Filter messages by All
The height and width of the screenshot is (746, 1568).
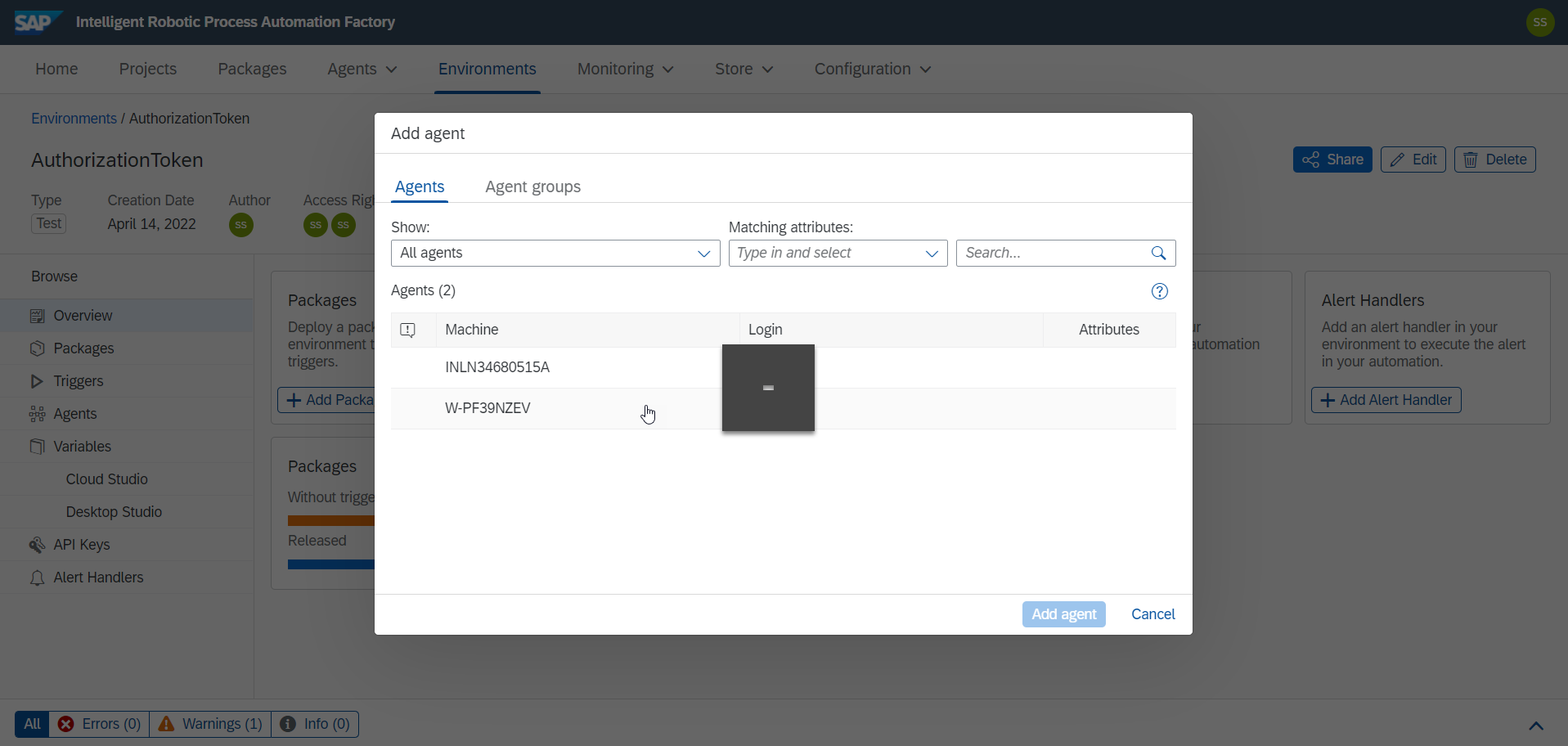pos(32,724)
